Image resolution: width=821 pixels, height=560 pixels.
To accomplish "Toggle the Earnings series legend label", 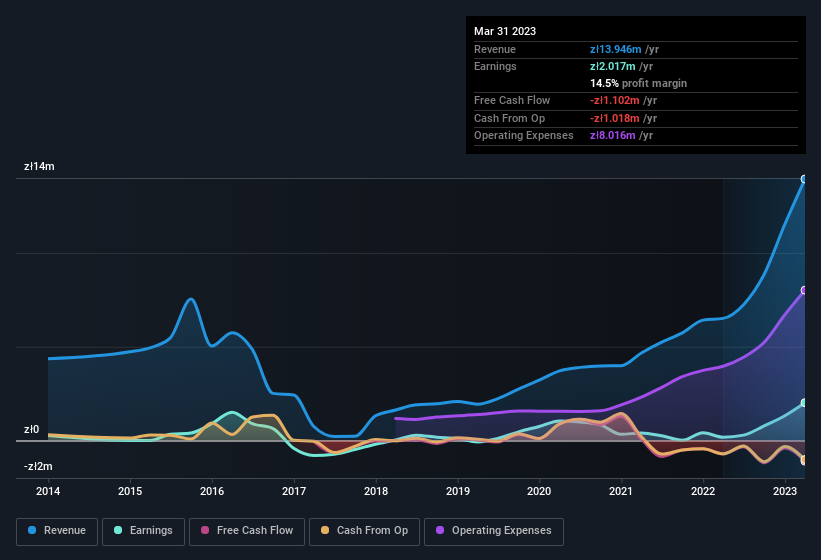I will [x=150, y=530].
